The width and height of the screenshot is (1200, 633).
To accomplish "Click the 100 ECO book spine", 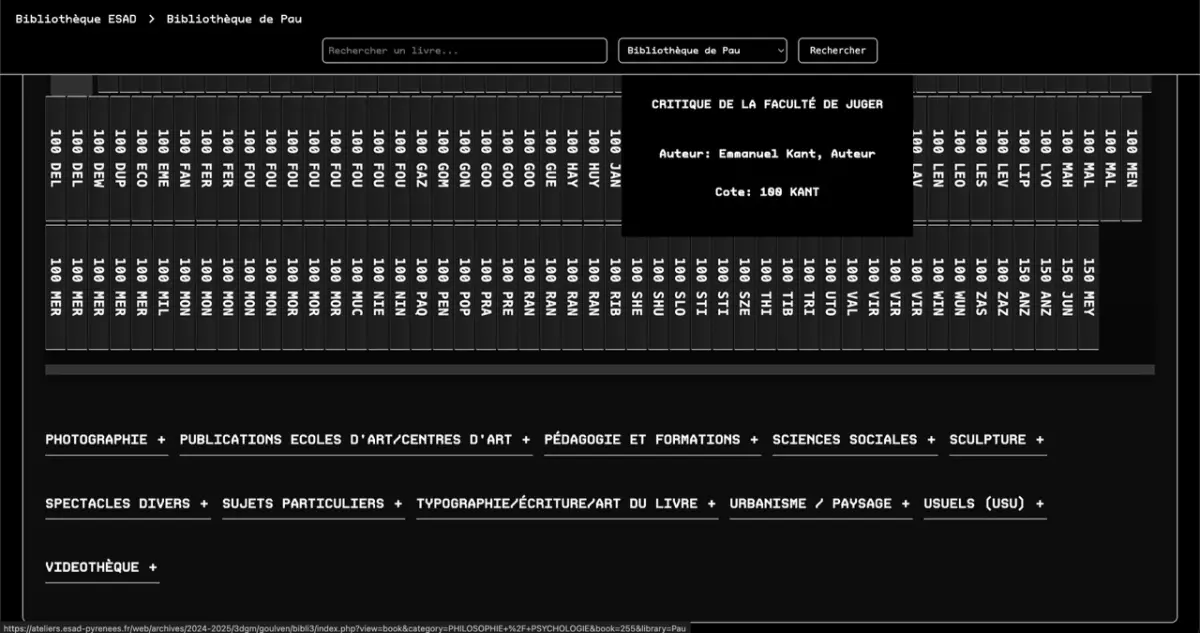I will pos(142,158).
